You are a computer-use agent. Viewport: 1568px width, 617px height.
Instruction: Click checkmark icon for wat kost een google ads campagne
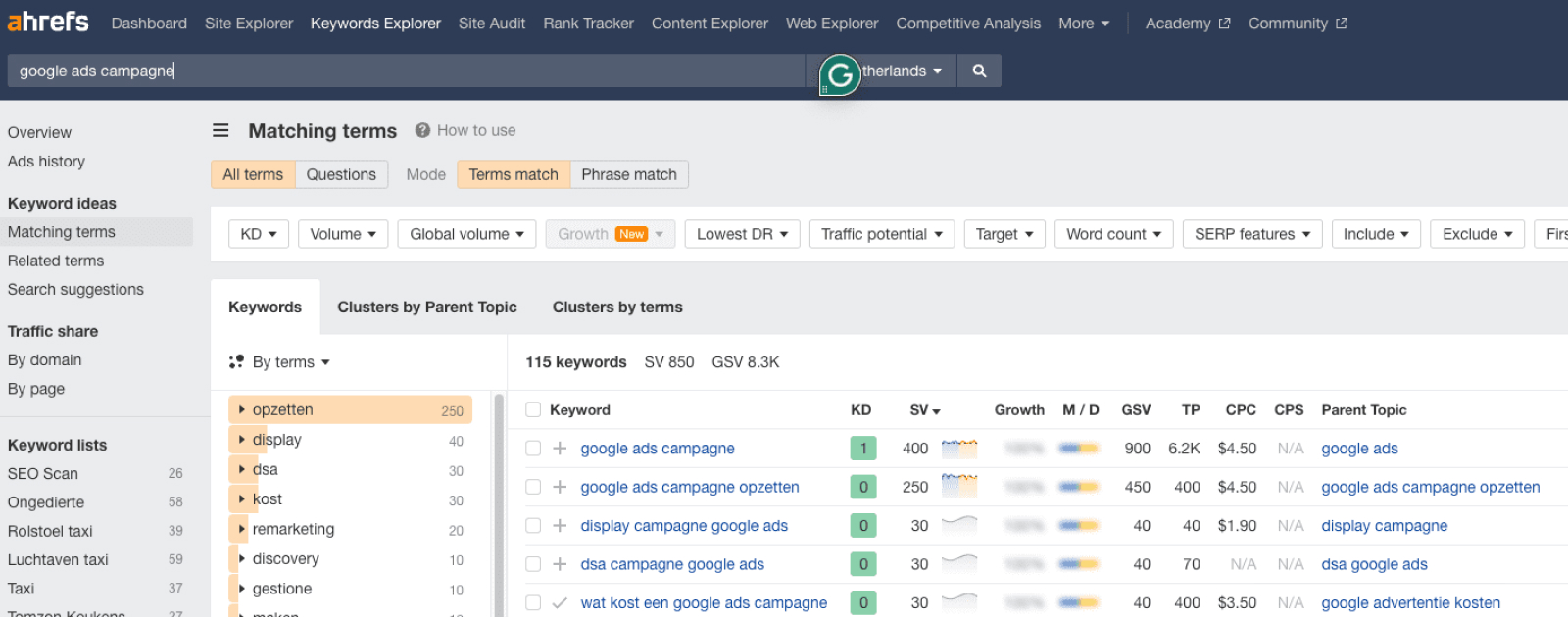[560, 602]
